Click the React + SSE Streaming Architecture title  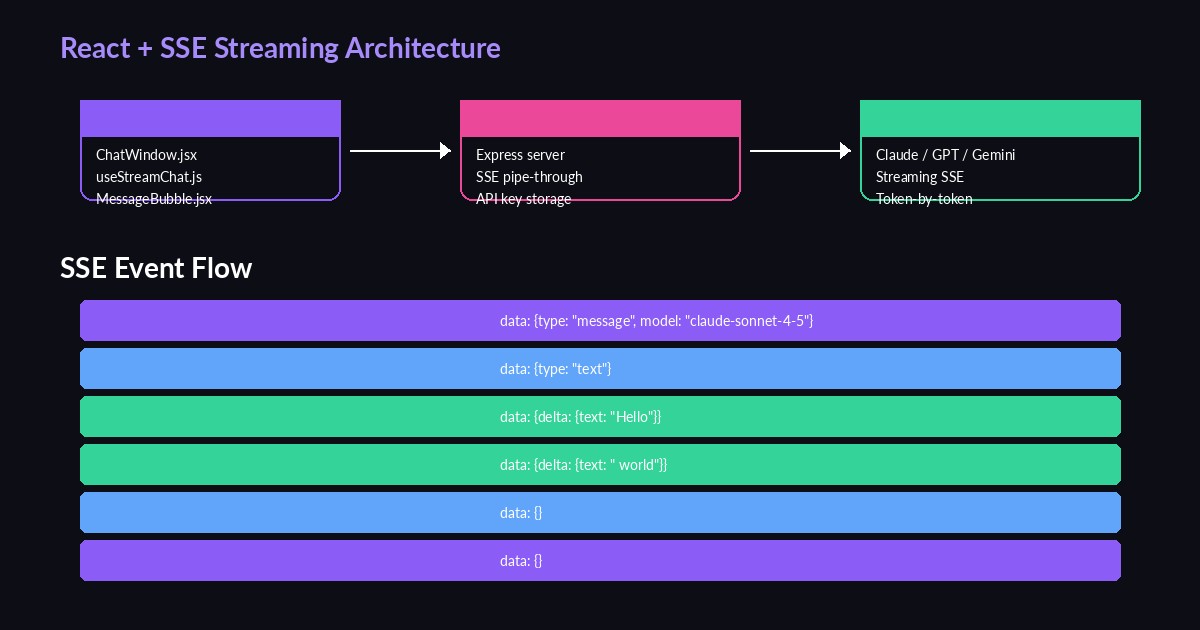click(281, 47)
